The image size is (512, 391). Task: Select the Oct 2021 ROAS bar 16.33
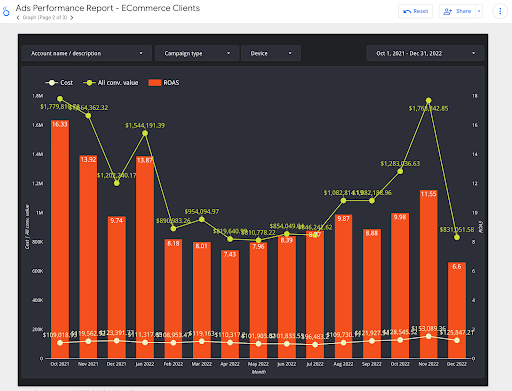60,239
